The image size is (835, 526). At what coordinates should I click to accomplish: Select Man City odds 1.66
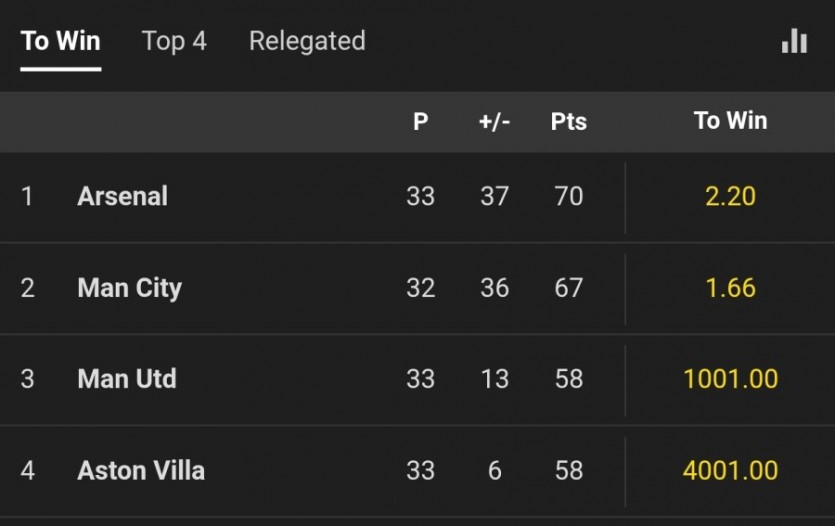coord(730,288)
